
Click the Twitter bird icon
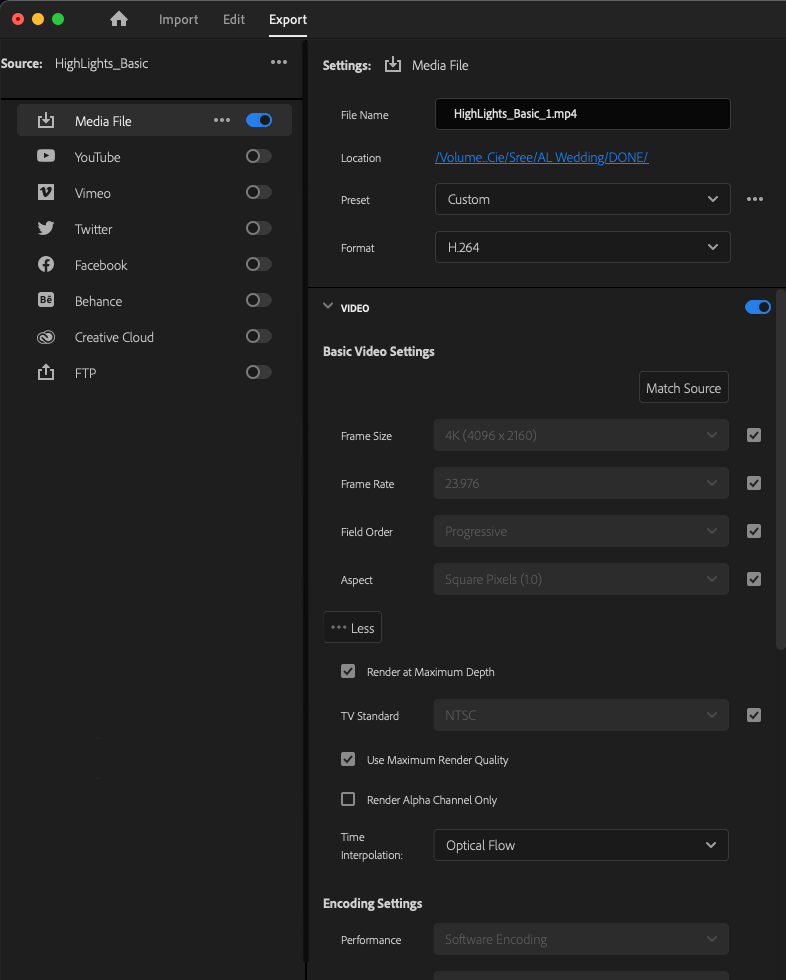[46, 228]
